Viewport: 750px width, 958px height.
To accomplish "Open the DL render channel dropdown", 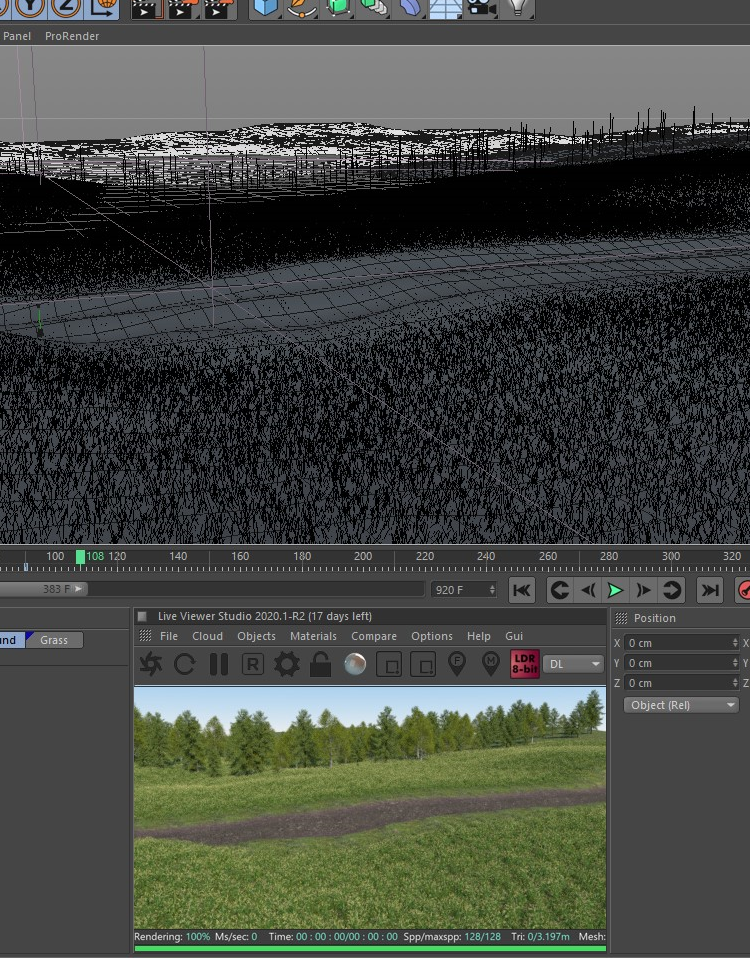I will click(x=573, y=664).
